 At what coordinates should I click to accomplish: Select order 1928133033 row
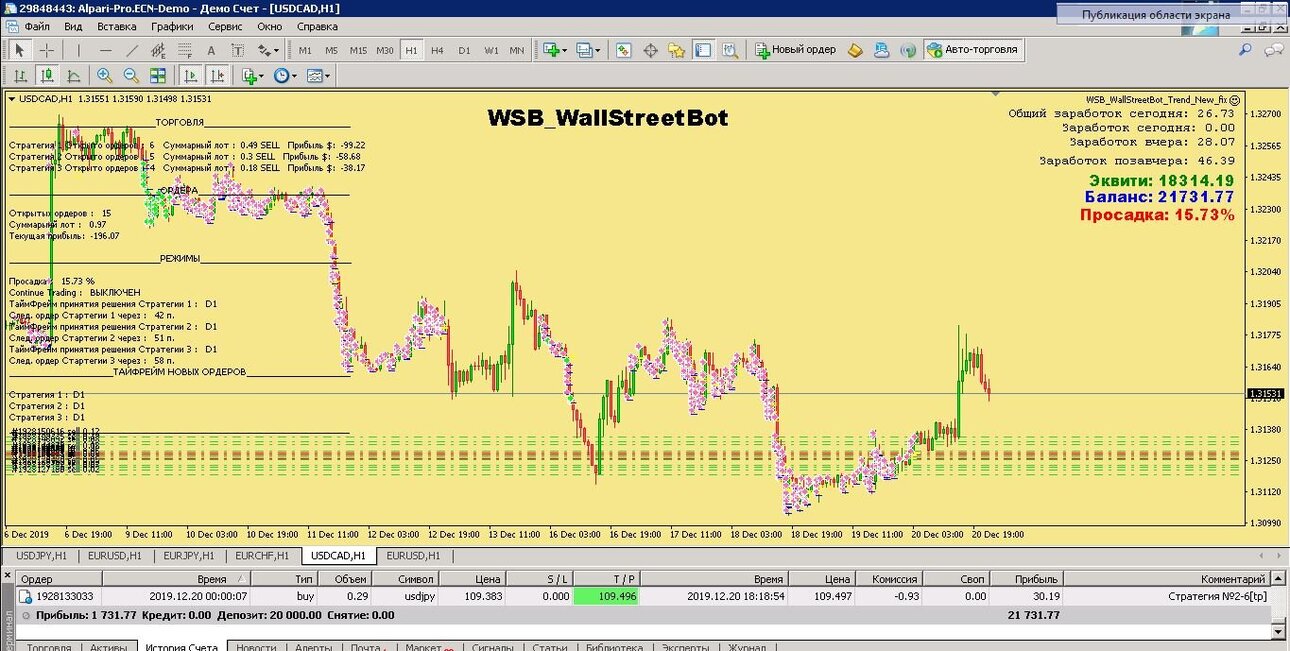645,596
